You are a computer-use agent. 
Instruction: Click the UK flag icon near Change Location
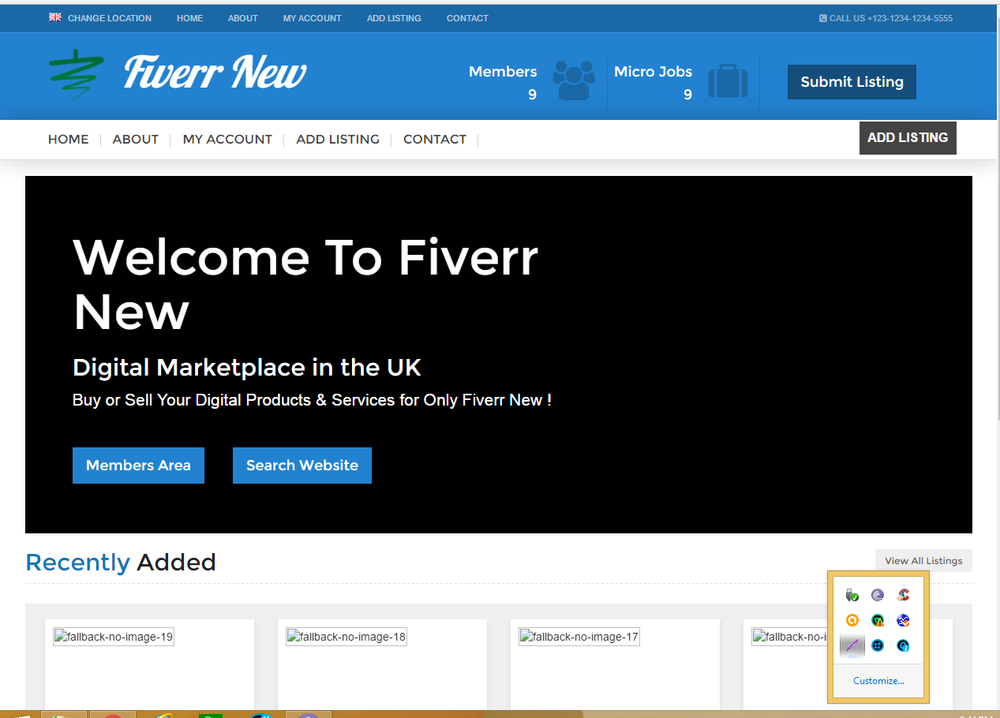[x=55, y=17]
